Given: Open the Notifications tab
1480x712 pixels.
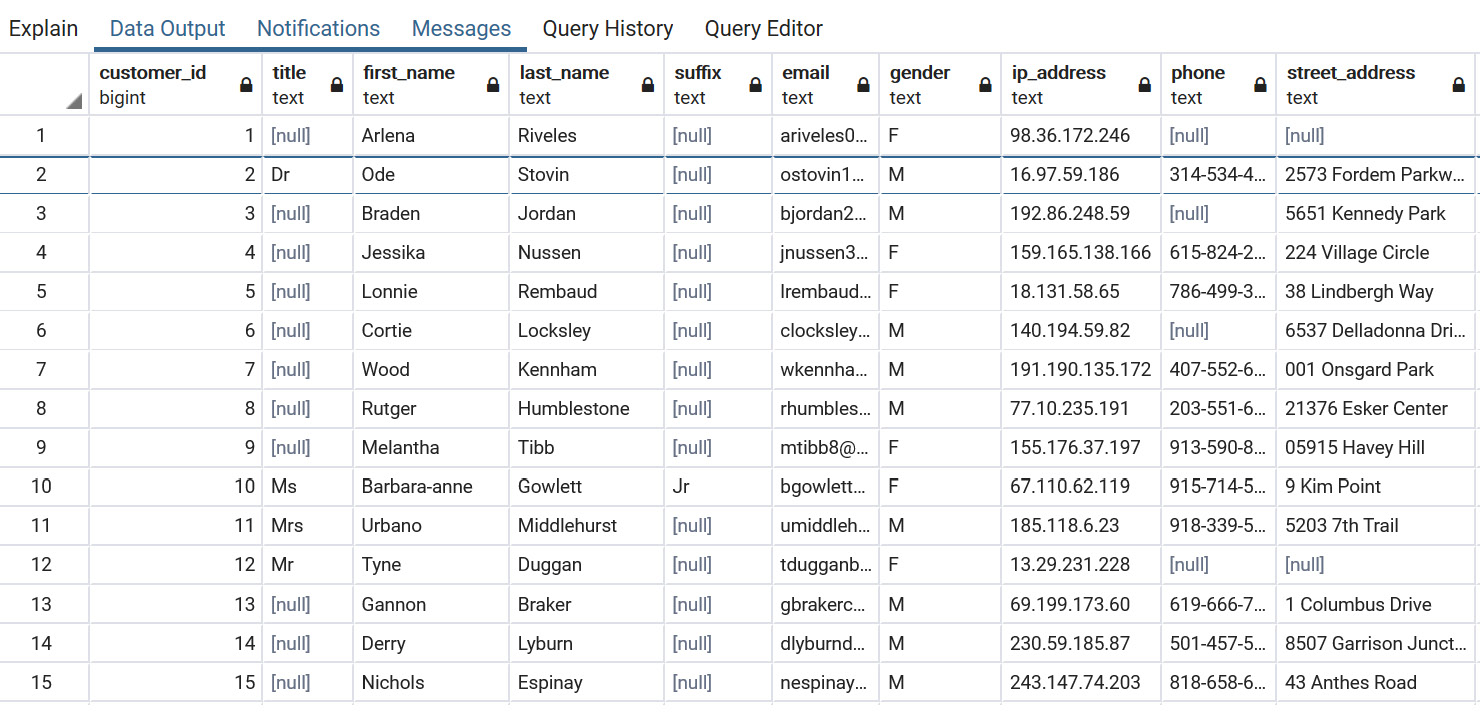Looking at the screenshot, I should 319,28.
